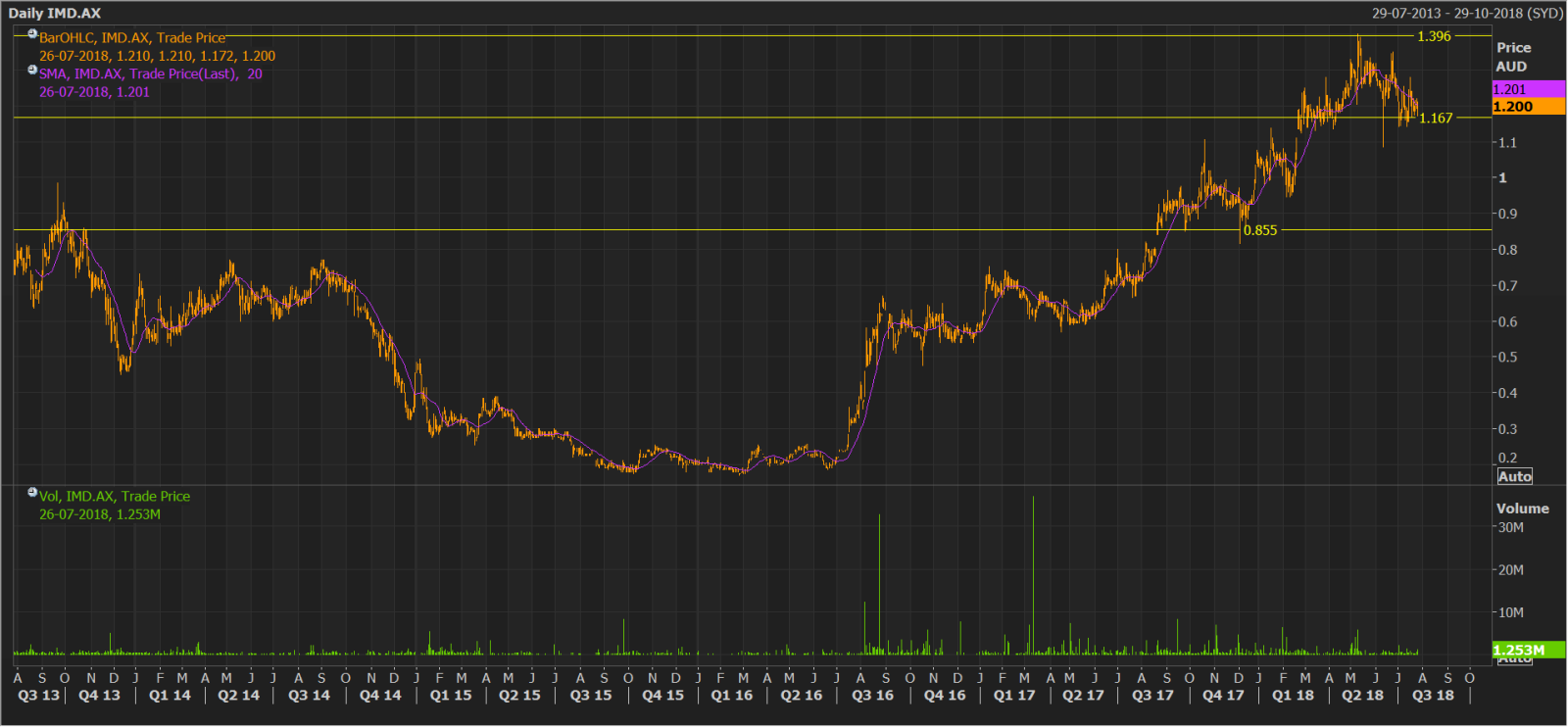Click the Q2 15 quarter label
The width and height of the screenshot is (1568, 727).
[519, 695]
